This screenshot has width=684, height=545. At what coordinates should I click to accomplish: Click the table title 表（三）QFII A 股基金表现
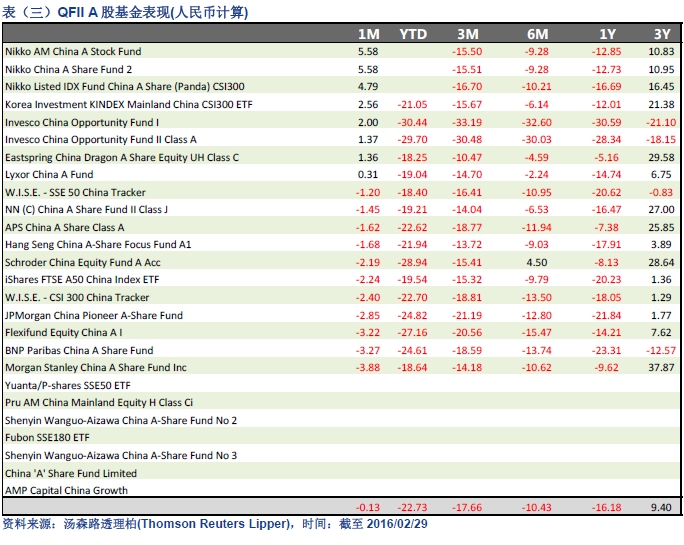(x=125, y=12)
